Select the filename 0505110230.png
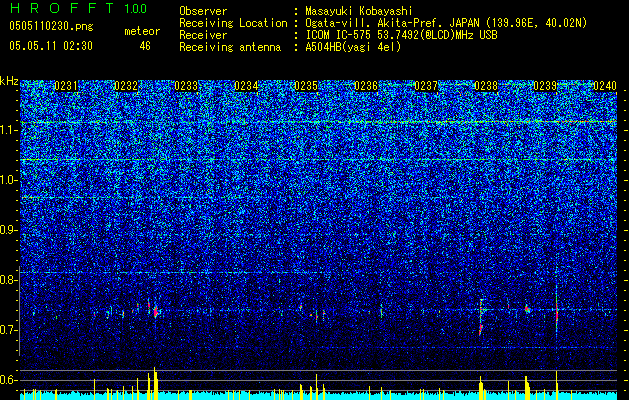The height and width of the screenshot is (400, 629). coord(51,27)
